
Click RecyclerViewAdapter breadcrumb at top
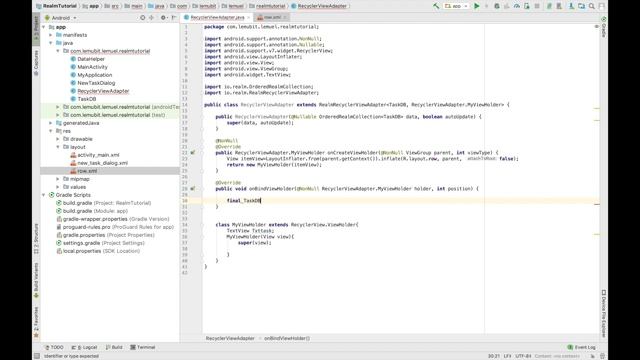pyautogui.click(x=319, y=6)
